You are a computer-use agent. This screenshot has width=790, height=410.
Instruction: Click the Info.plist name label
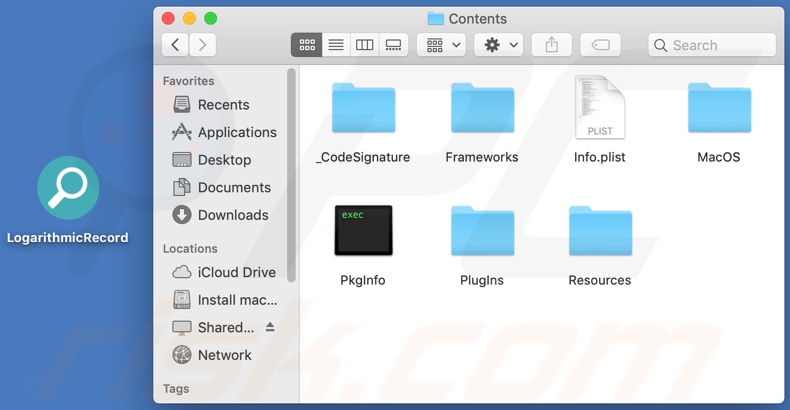[x=600, y=157]
